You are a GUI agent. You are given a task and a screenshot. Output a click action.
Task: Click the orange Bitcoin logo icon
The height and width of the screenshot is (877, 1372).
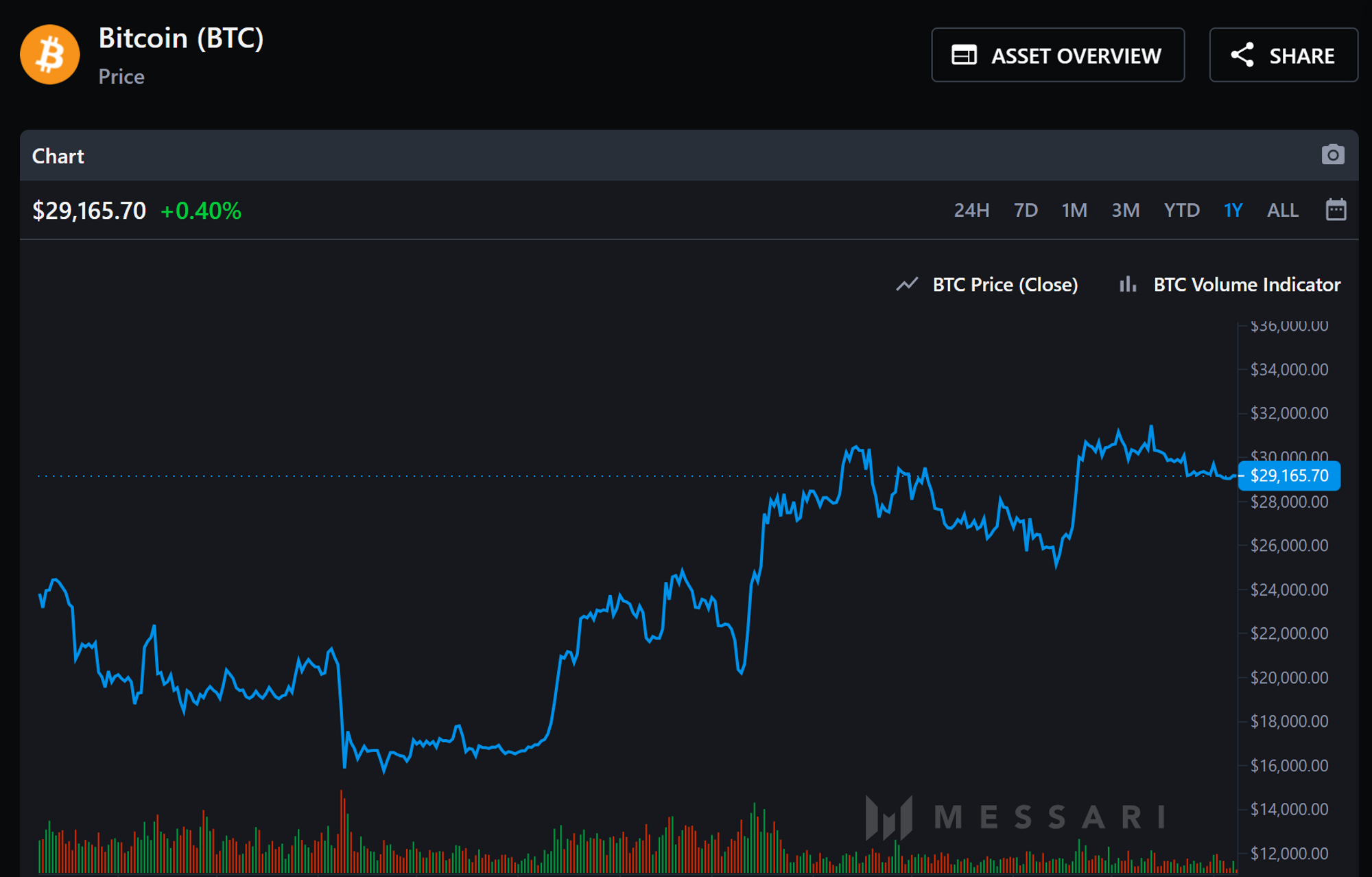50,55
